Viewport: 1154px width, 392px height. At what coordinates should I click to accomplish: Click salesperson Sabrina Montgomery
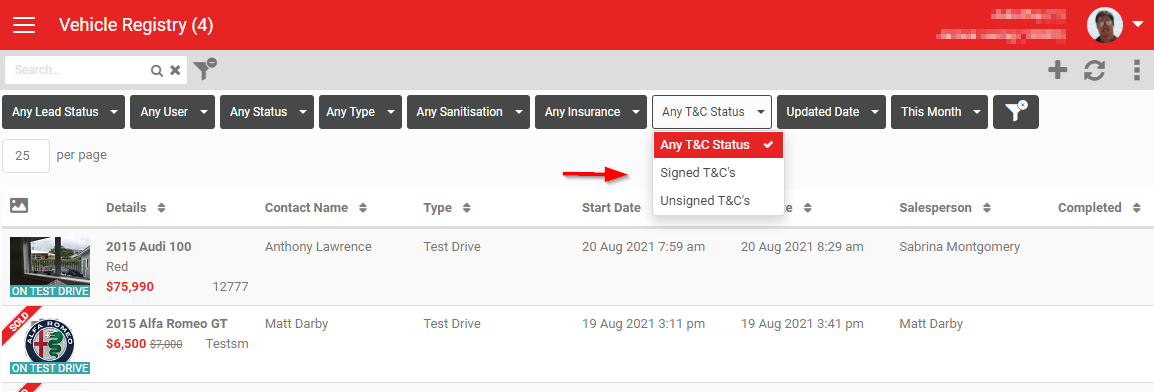[x=960, y=246]
